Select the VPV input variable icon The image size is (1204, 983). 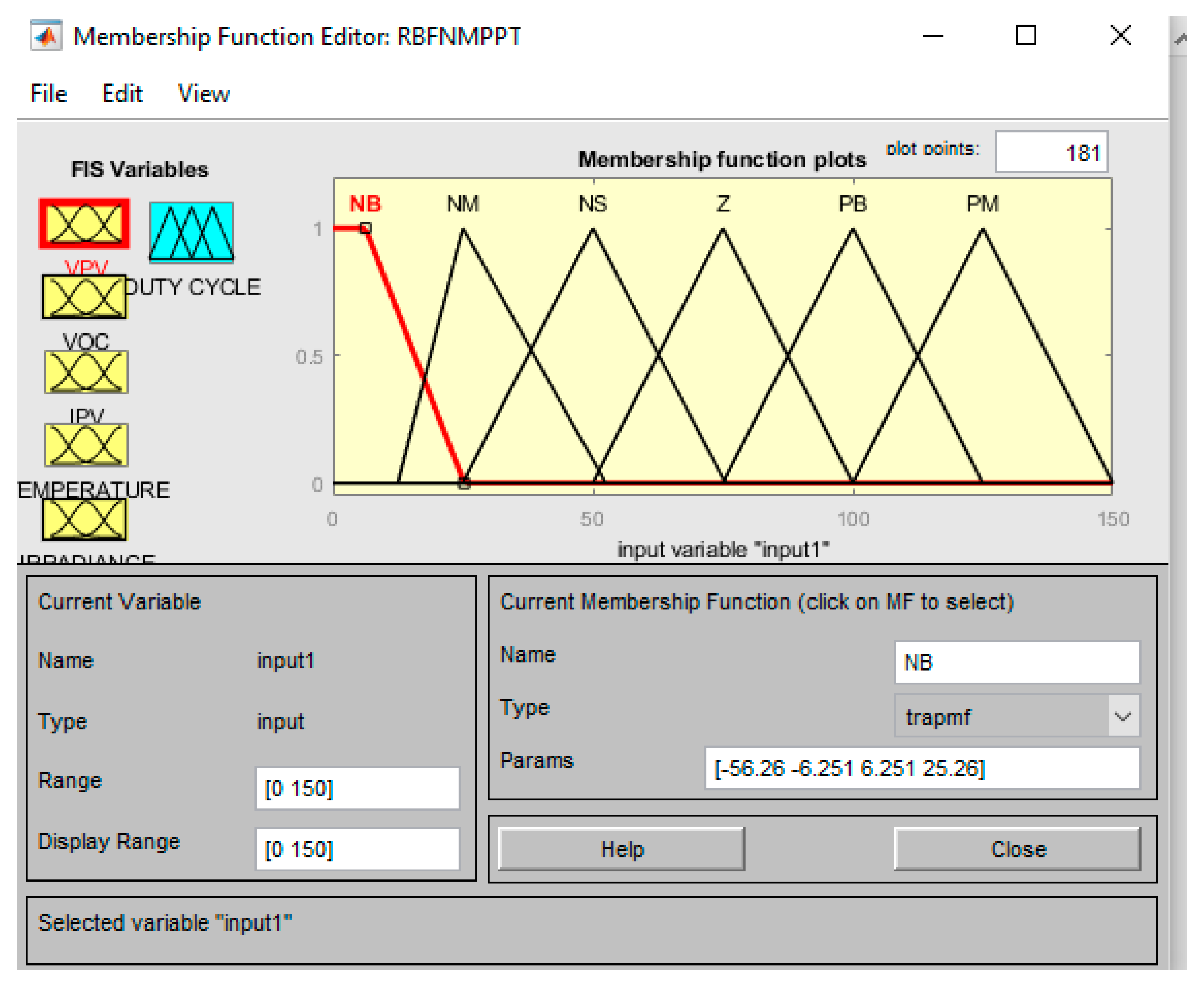point(84,224)
